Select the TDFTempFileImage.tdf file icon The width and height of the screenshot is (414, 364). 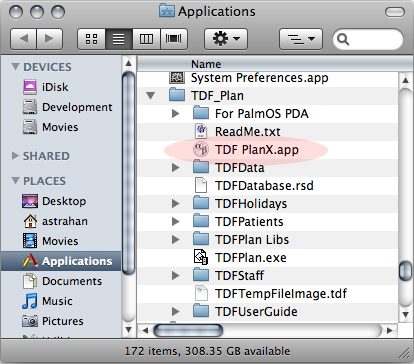point(201,293)
